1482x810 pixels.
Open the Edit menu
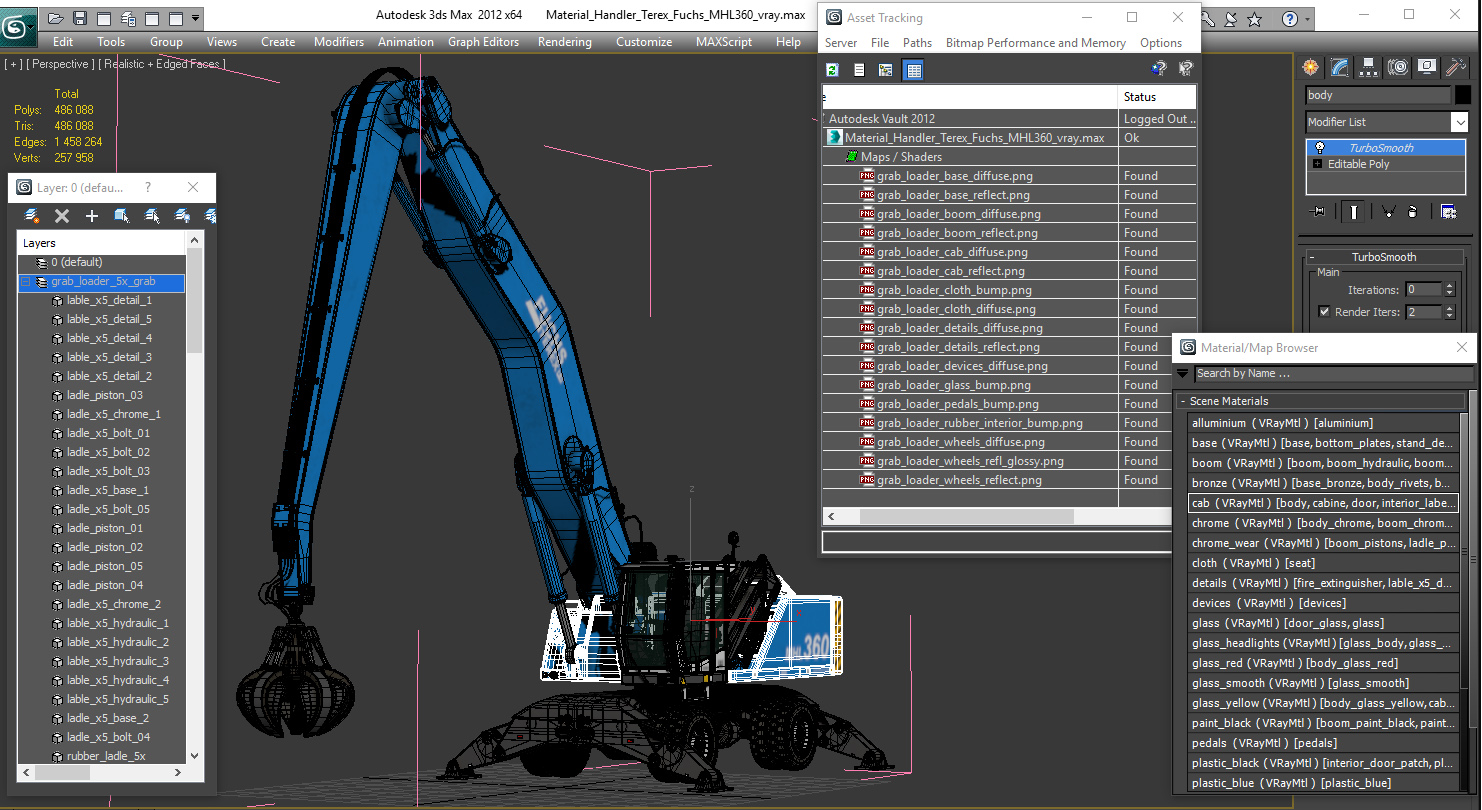63,42
